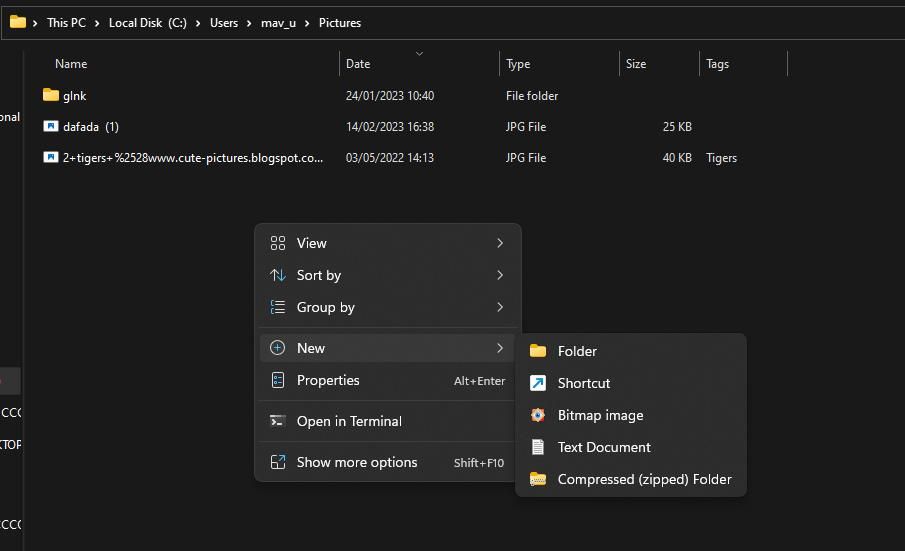Go to the mav_u folder breadcrumb
This screenshot has width=905, height=551.
278,22
